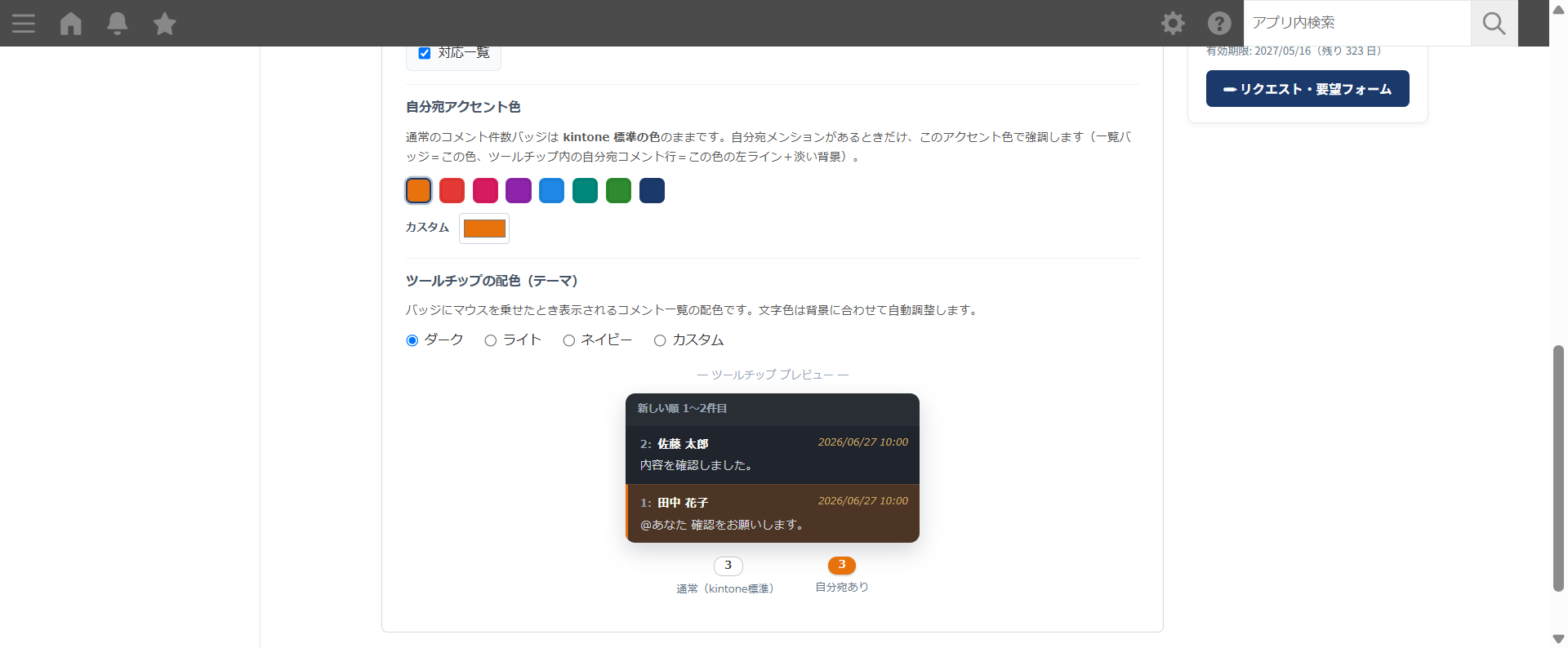
Task: Click the 新しい順 1〜2件目 tooltip header
Action: (x=773, y=409)
